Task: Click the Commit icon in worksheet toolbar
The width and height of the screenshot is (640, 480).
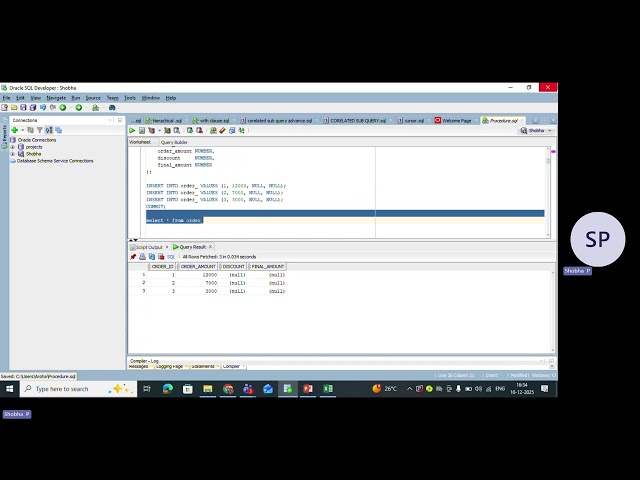Action: 190,131
